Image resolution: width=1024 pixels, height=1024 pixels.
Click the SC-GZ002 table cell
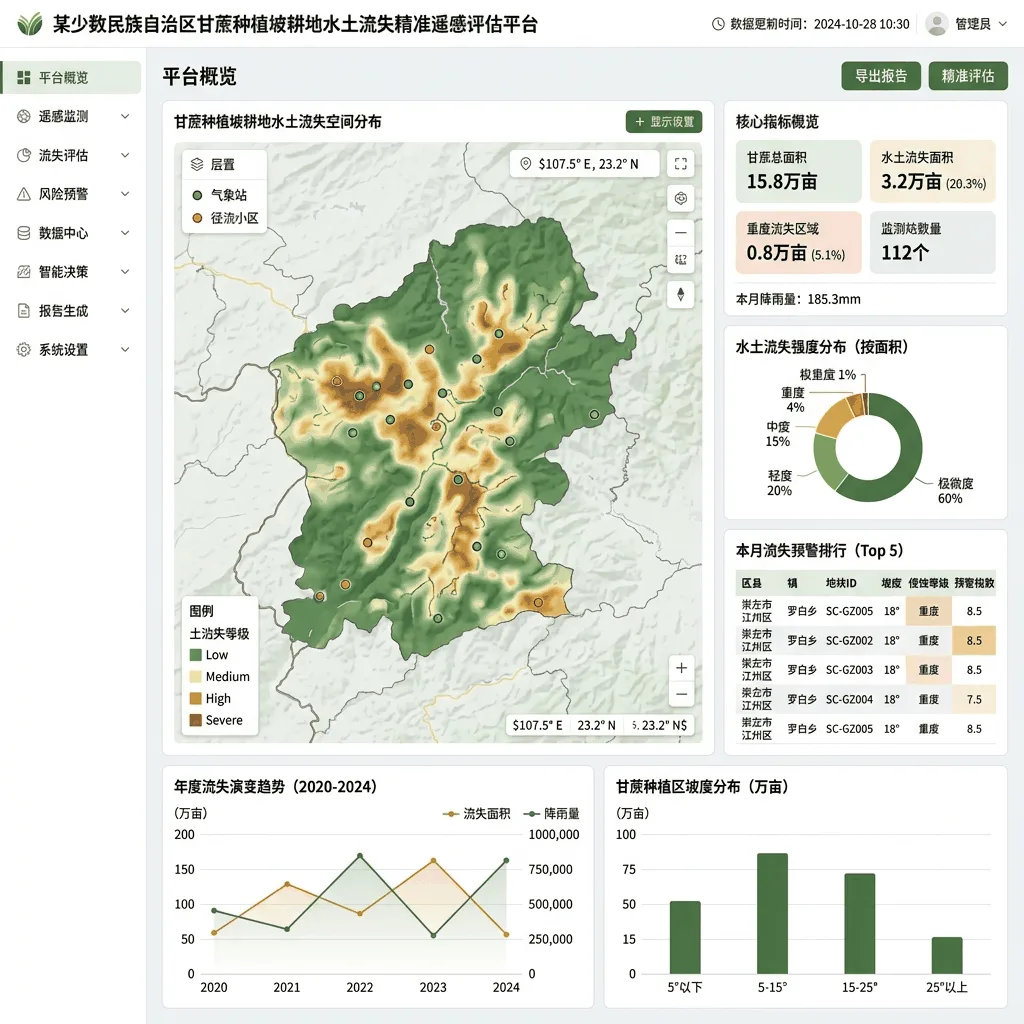(x=849, y=641)
